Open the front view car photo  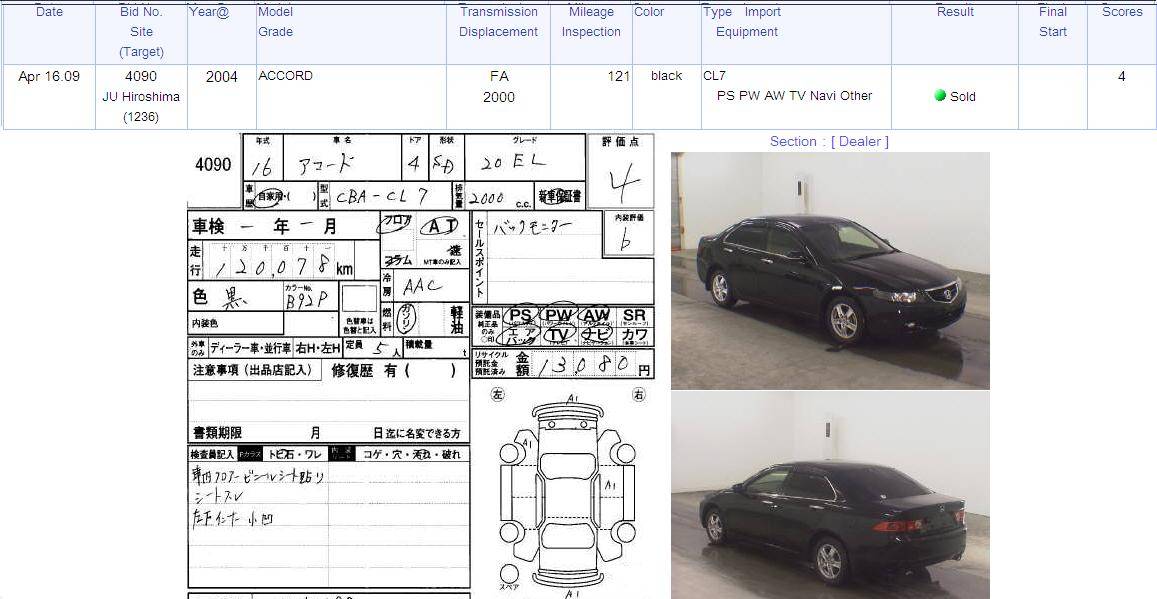[830, 270]
